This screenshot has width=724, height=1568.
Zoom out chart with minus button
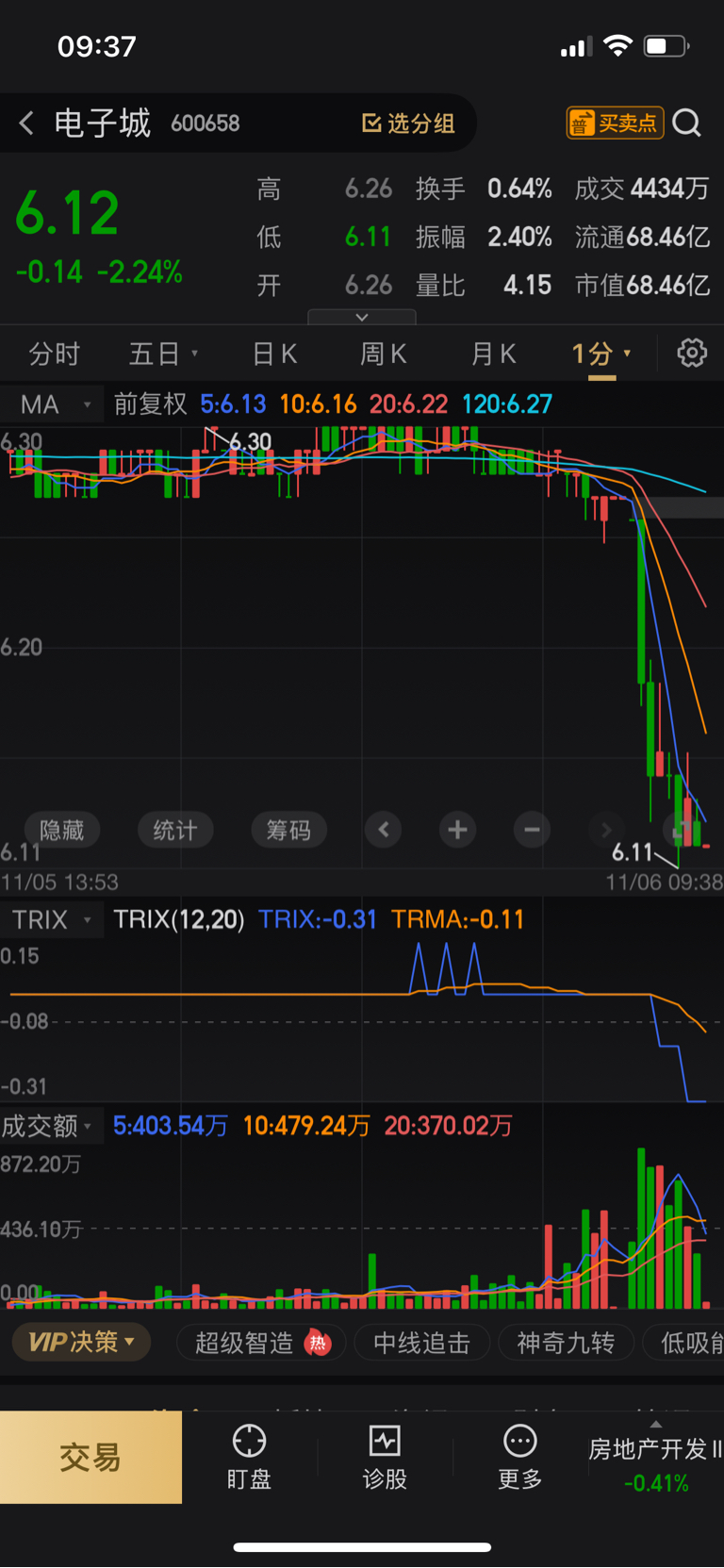click(532, 830)
